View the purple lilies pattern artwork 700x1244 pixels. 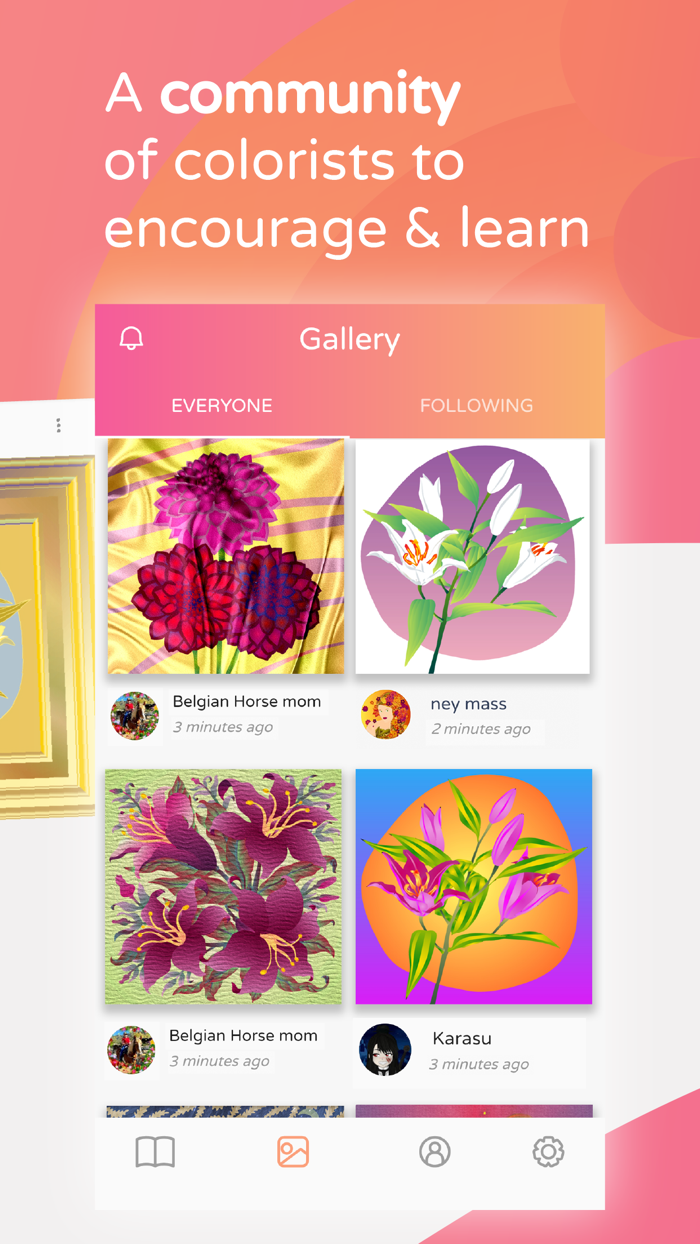[224, 887]
